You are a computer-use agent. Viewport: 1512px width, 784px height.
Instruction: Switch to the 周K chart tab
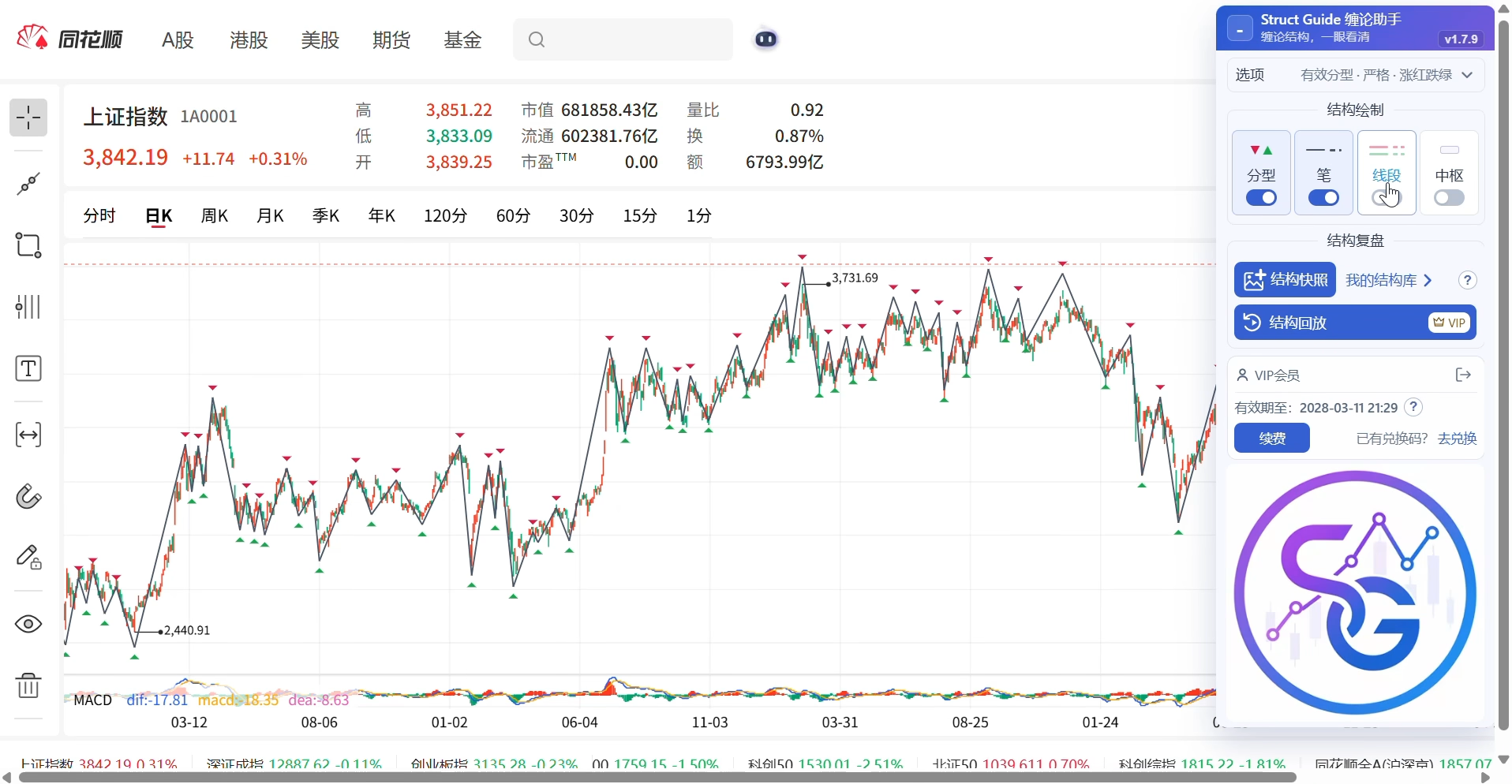coord(215,215)
